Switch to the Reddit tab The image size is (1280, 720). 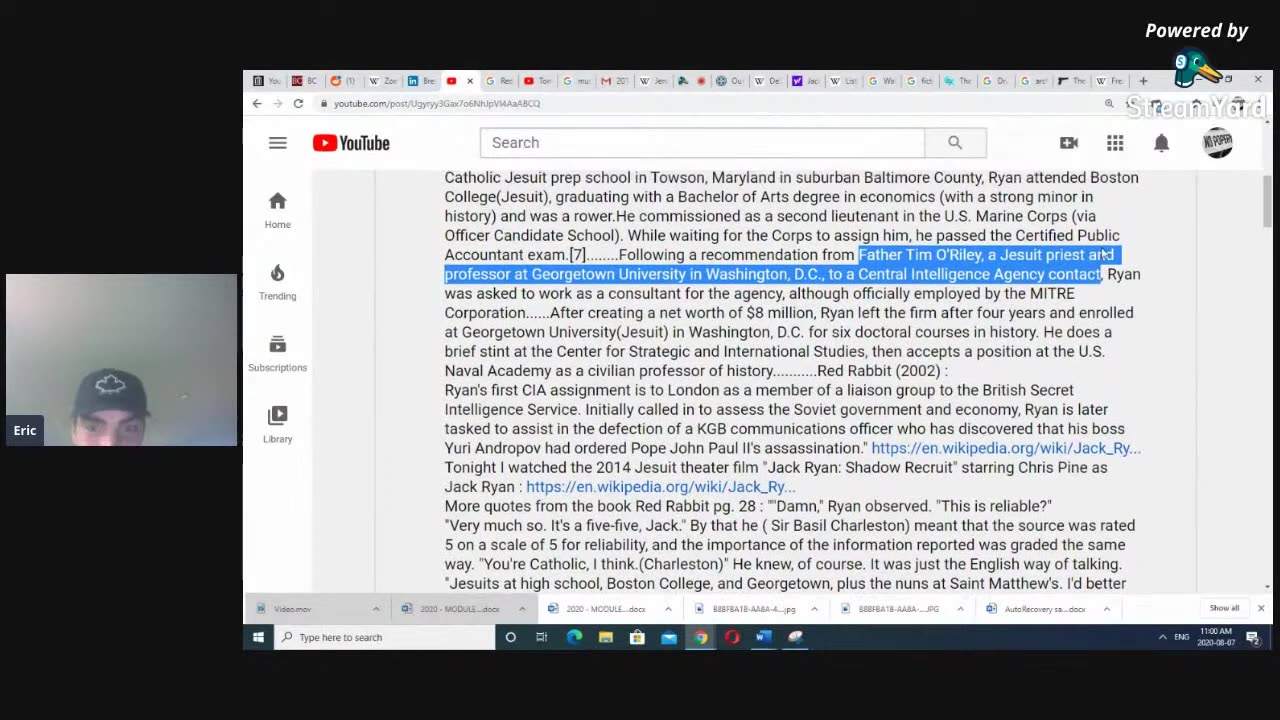(344, 81)
